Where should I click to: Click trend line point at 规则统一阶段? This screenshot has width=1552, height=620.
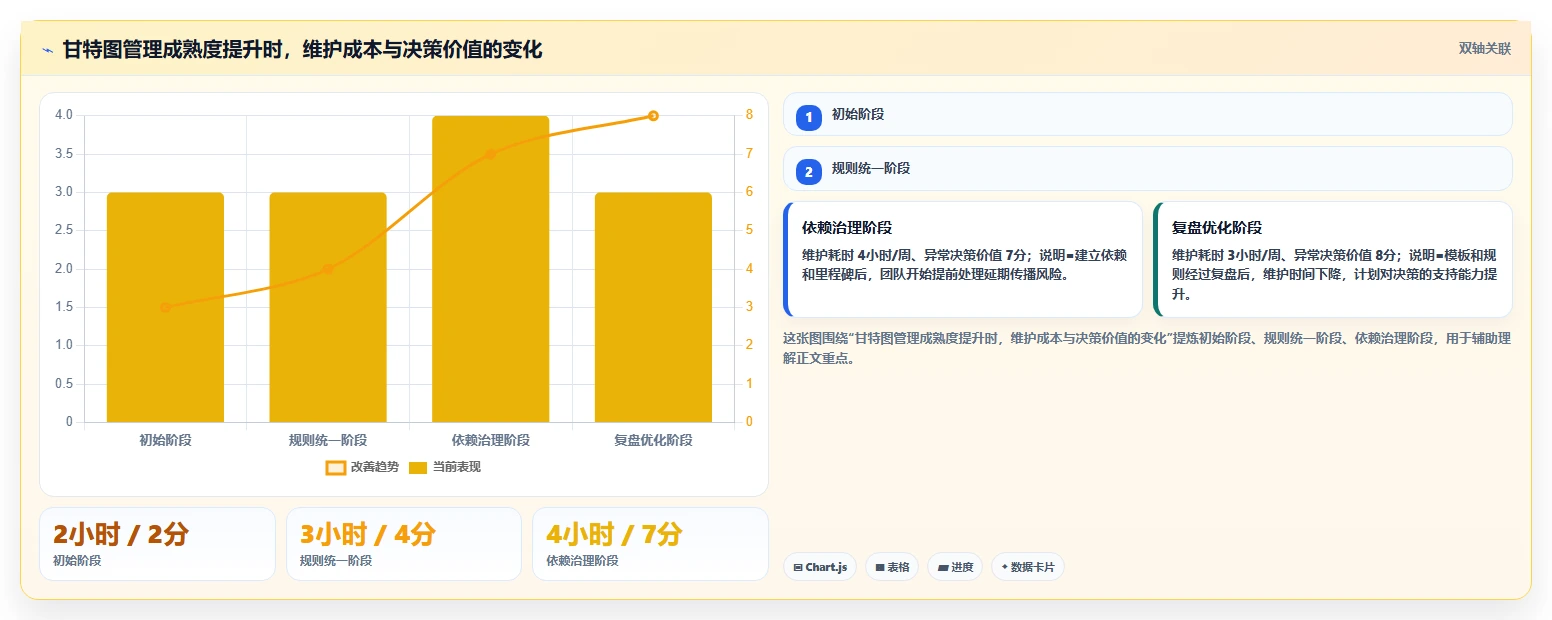(x=328, y=269)
